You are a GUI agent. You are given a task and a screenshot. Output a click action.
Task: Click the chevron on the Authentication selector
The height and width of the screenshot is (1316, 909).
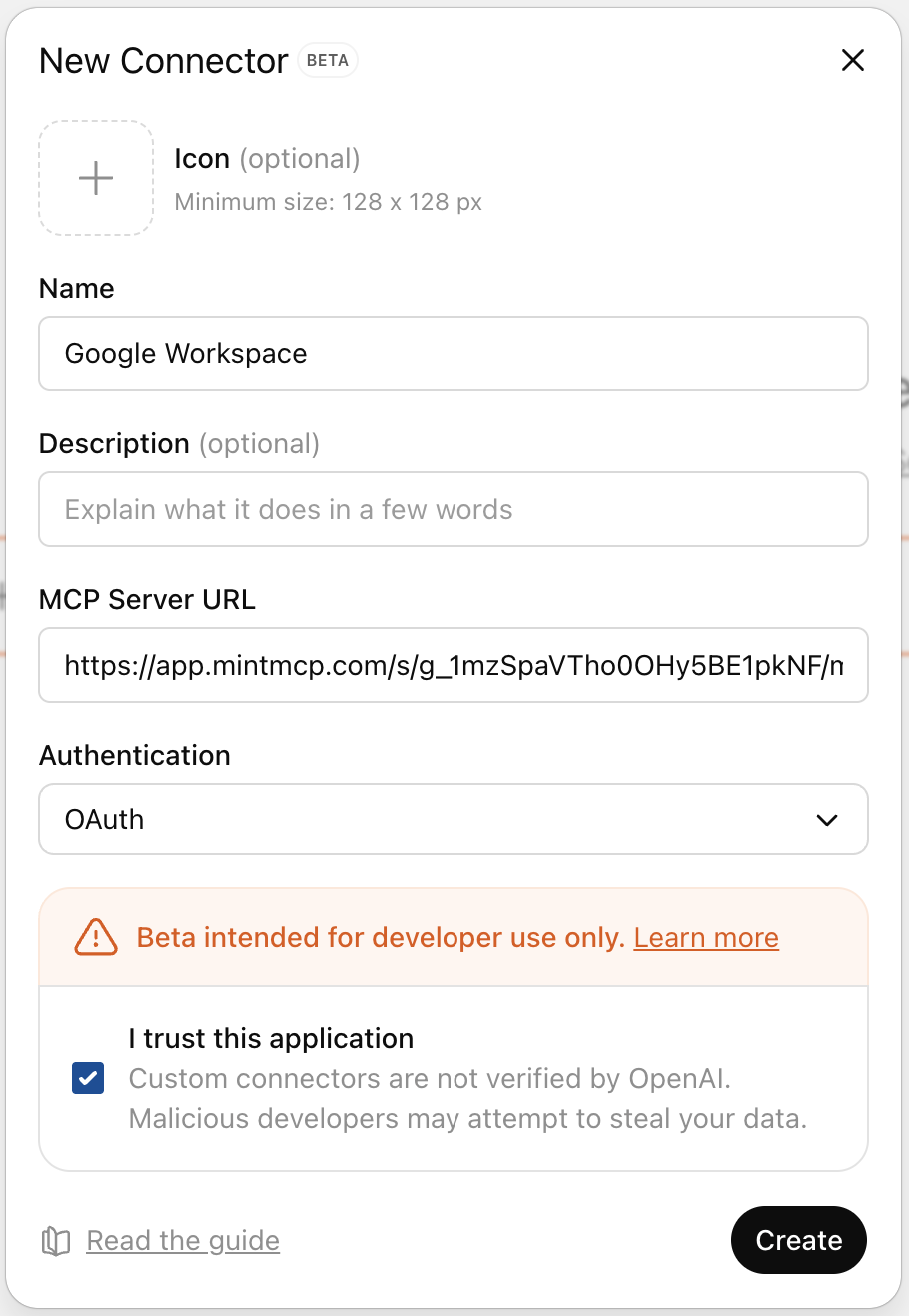point(826,819)
